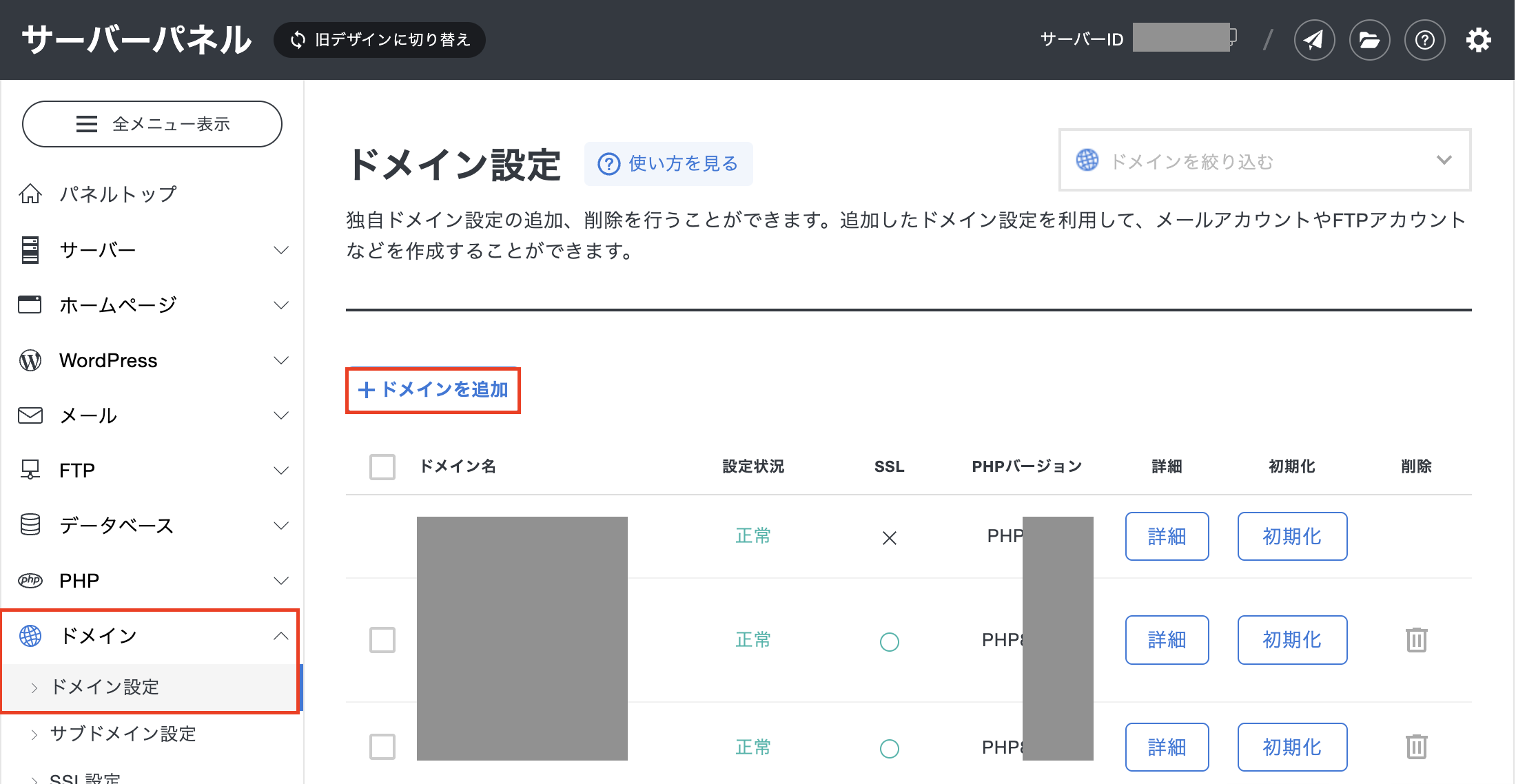Collapse the ドメイン menu chevron
Image resolution: width=1516 pixels, height=784 pixels.
tap(280, 635)
